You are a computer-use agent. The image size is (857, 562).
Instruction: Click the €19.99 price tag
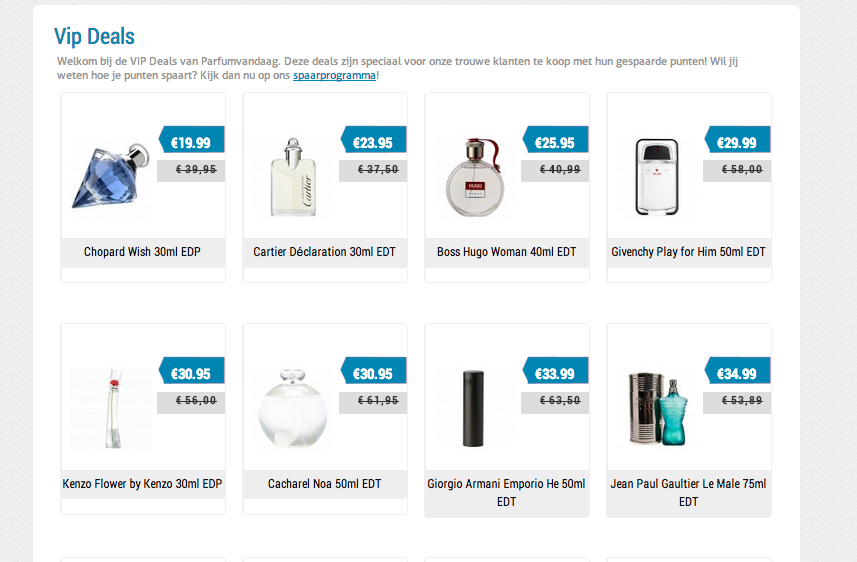191,140
